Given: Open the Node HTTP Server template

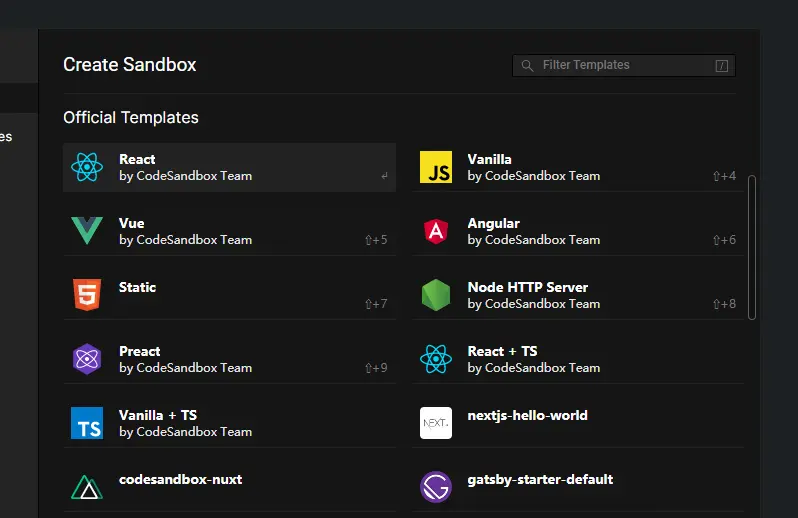Looking at the screenshot, I should tap(527, 287).
